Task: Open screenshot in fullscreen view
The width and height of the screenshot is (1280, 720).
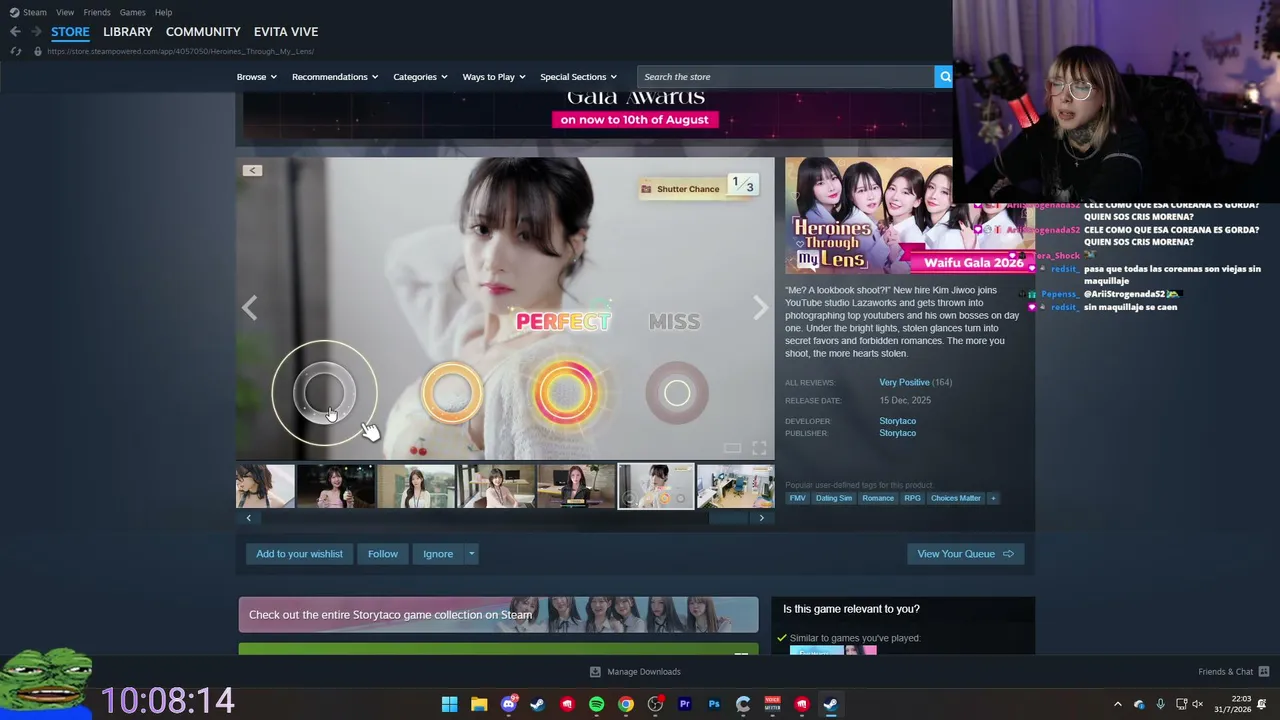Action: click(759, 448)
